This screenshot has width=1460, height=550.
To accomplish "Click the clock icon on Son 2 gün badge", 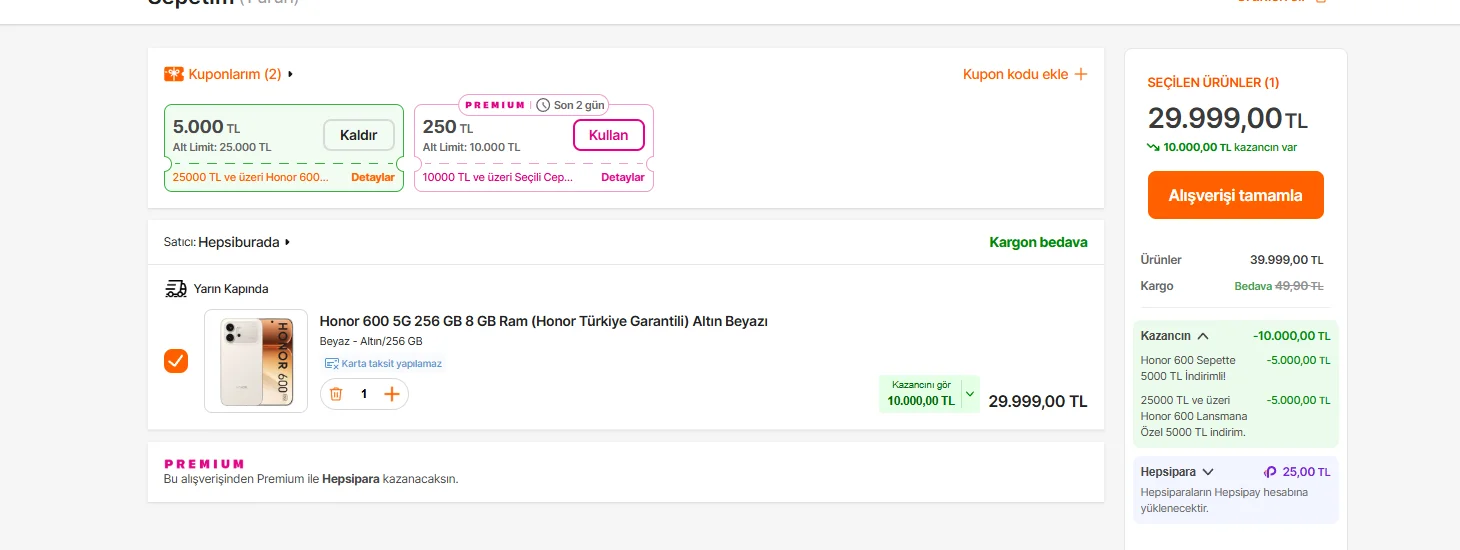I will [x=543, y=105].
